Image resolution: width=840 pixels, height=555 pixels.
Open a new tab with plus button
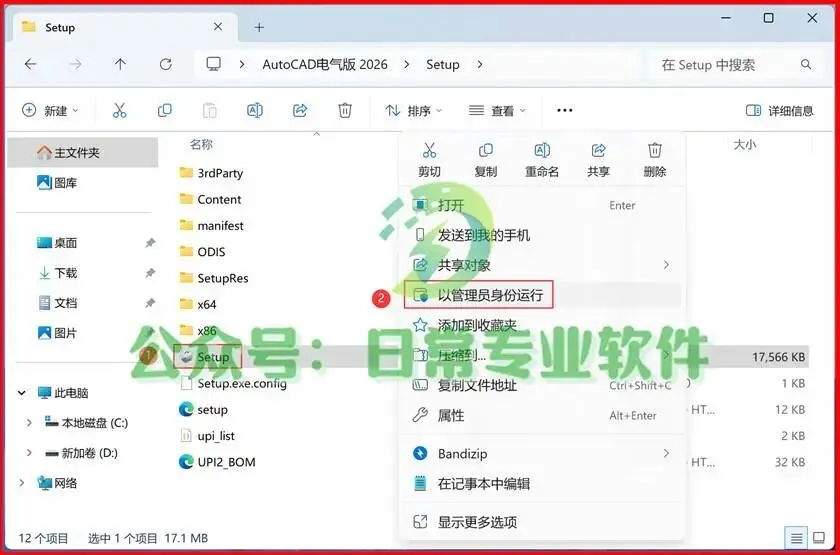pyautogui.click(x=259, y=27)
